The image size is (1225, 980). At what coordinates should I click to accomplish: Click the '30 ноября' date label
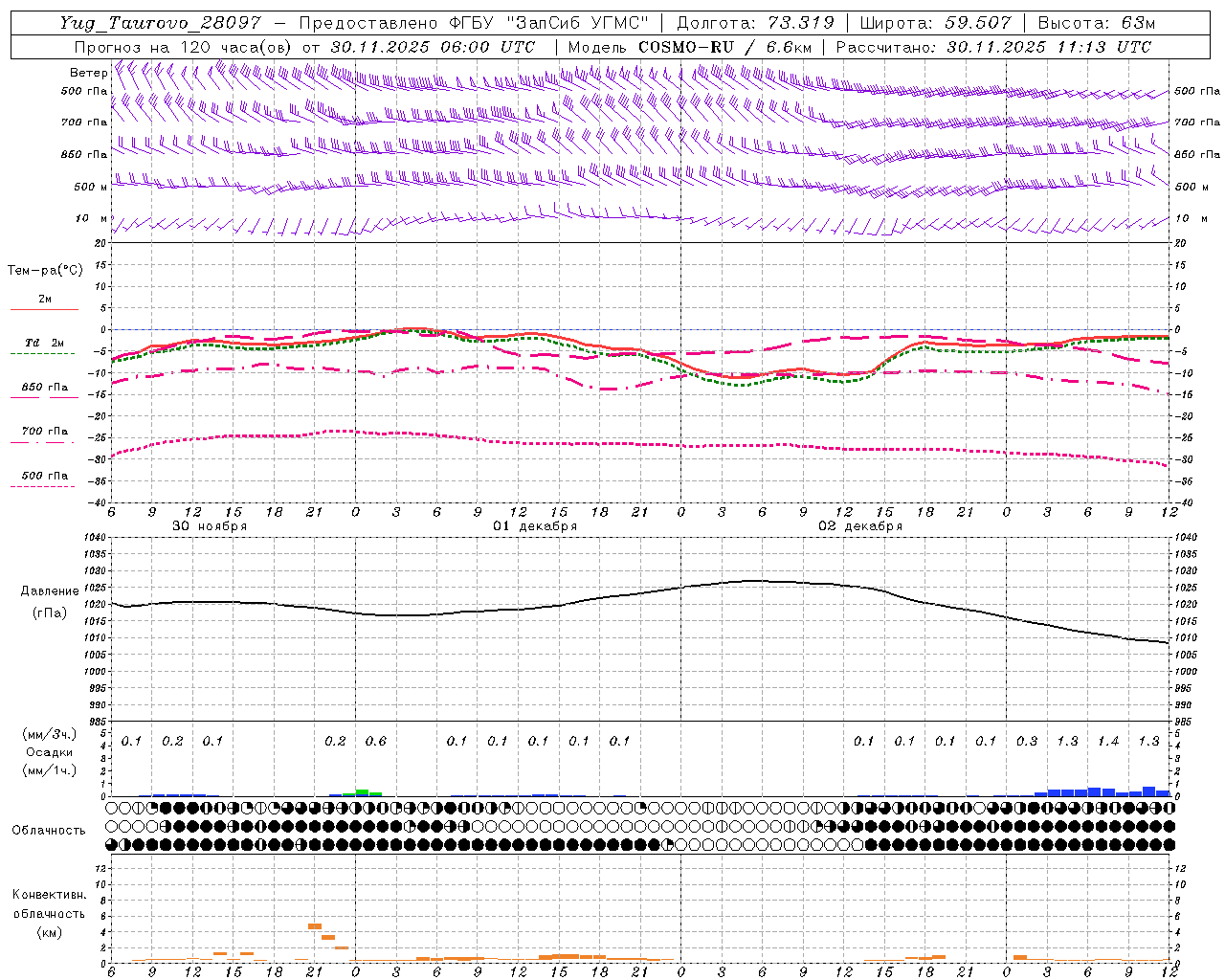pos(210,526)
